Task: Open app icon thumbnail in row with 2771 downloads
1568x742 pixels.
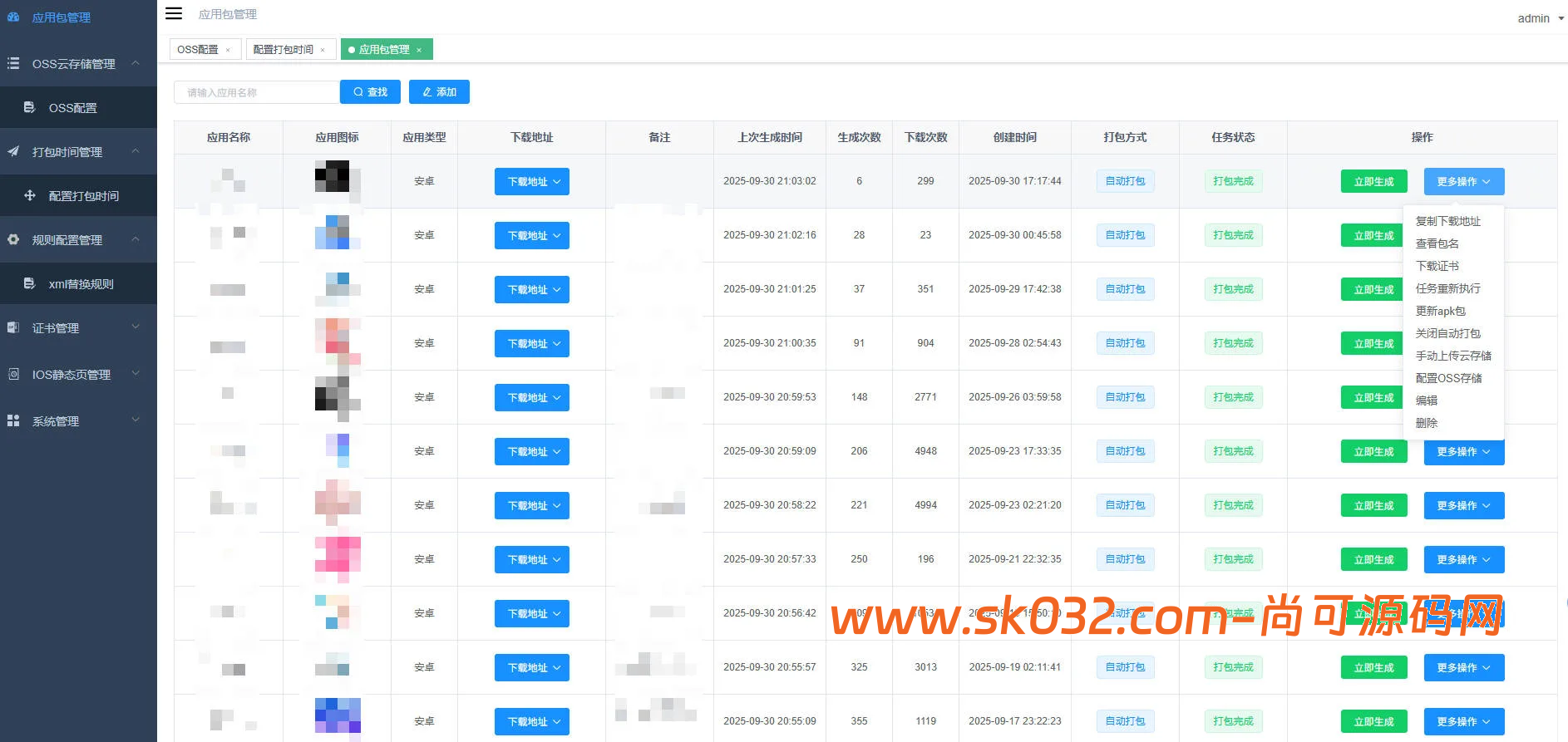Action: [338, 397]
